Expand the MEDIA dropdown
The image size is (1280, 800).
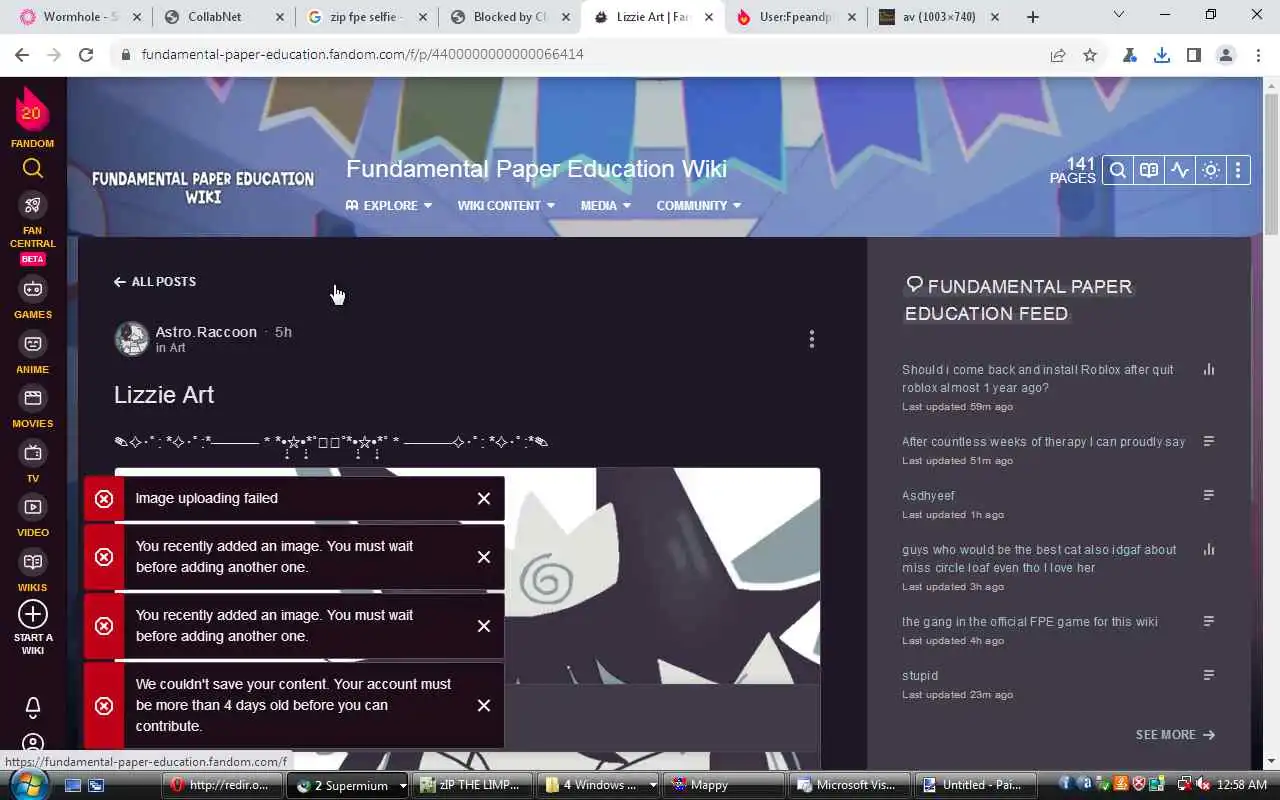click(606, 205)
